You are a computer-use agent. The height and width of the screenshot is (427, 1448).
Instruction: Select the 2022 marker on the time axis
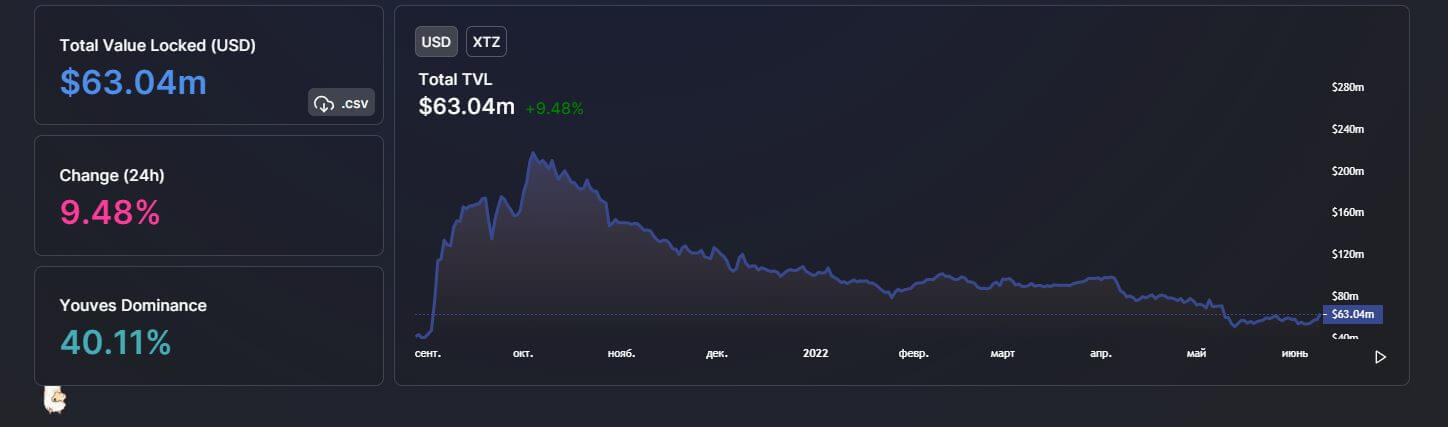click(x=815, y=353)
